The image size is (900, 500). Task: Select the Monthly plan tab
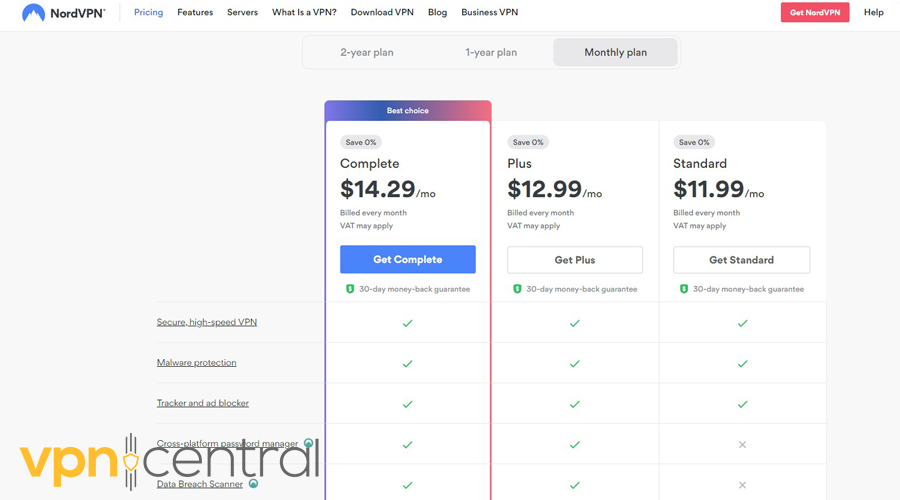615,52
